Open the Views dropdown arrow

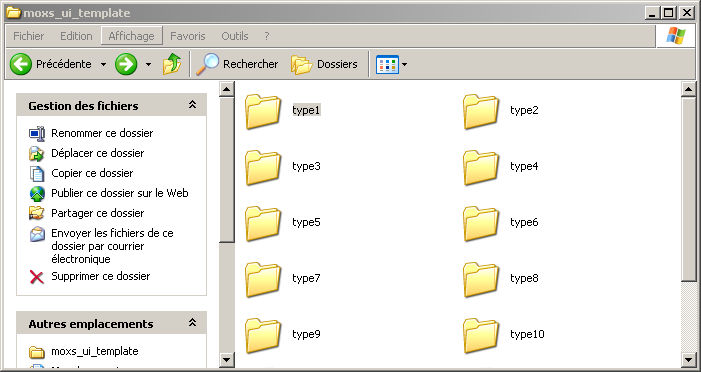click(405, 64)
